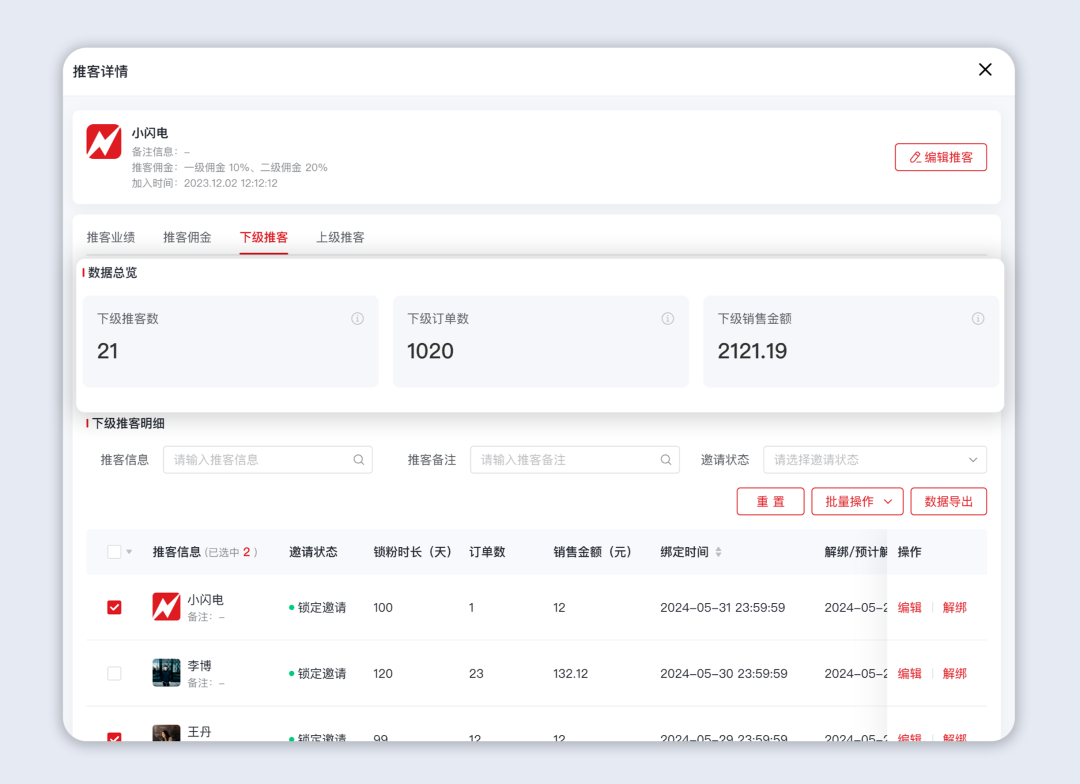This screenshot has height=784, width=1080.
Task: Open the 邀请状态 dropdown selector
Action: (874, 460)
